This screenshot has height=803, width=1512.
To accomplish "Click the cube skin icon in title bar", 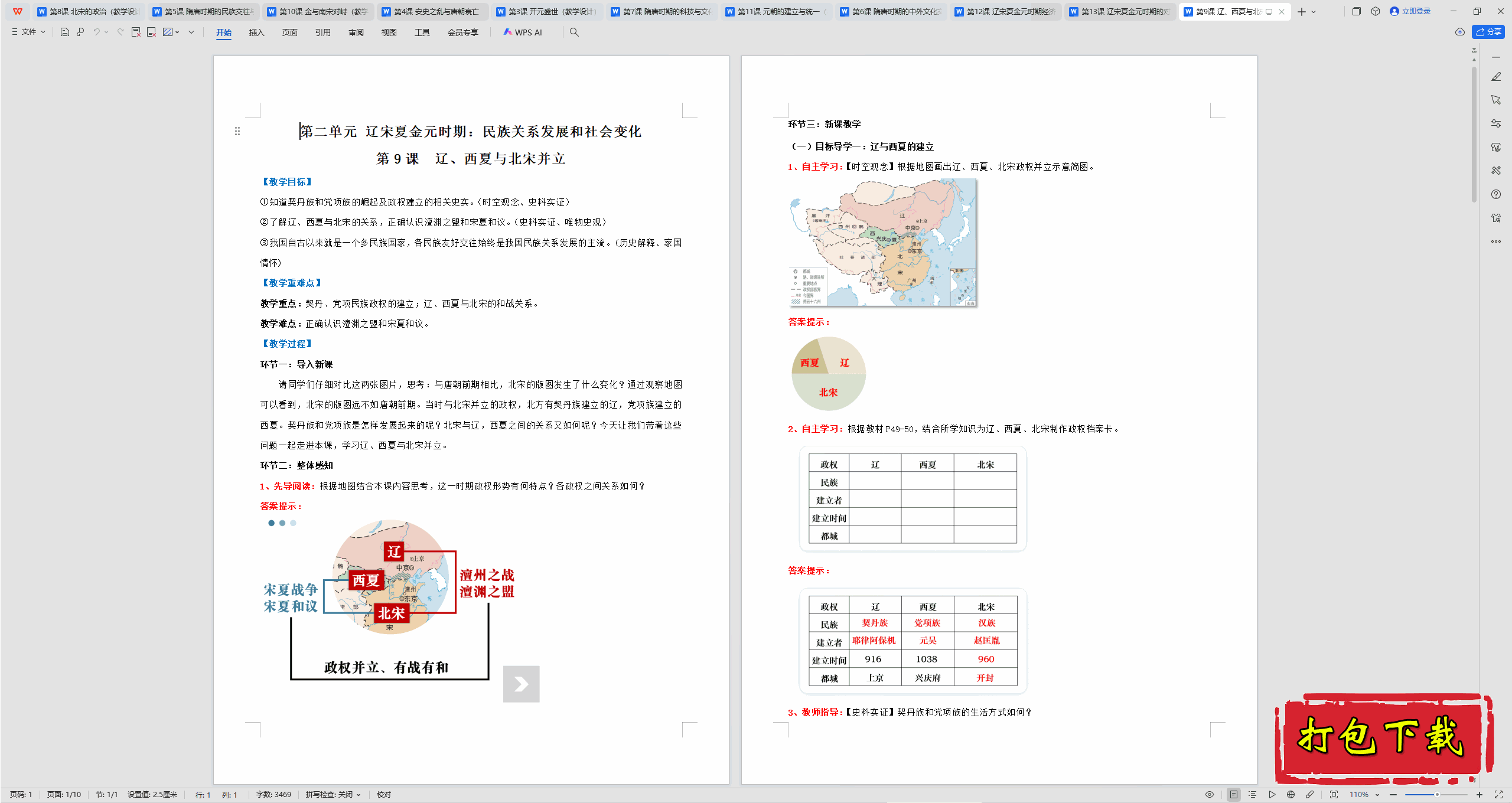I will click(x=1376, y=11).
